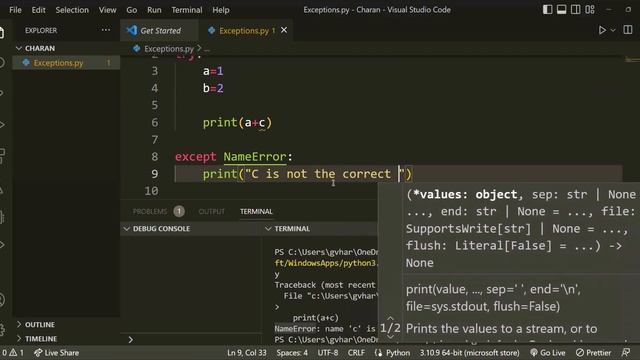Click the print(a+c) code on line 6
Screen dimensions: 640x360
[x=237, y=122]
